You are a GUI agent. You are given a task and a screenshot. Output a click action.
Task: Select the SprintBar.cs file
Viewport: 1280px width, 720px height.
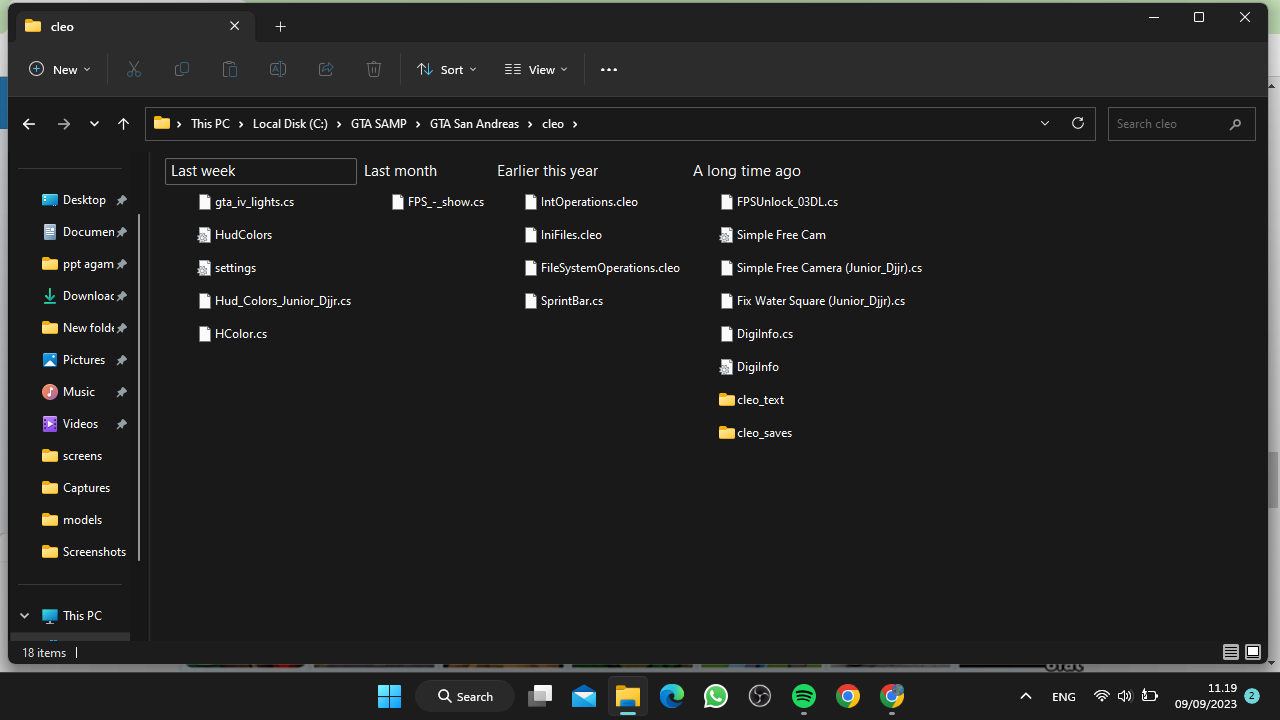point(564,301)
